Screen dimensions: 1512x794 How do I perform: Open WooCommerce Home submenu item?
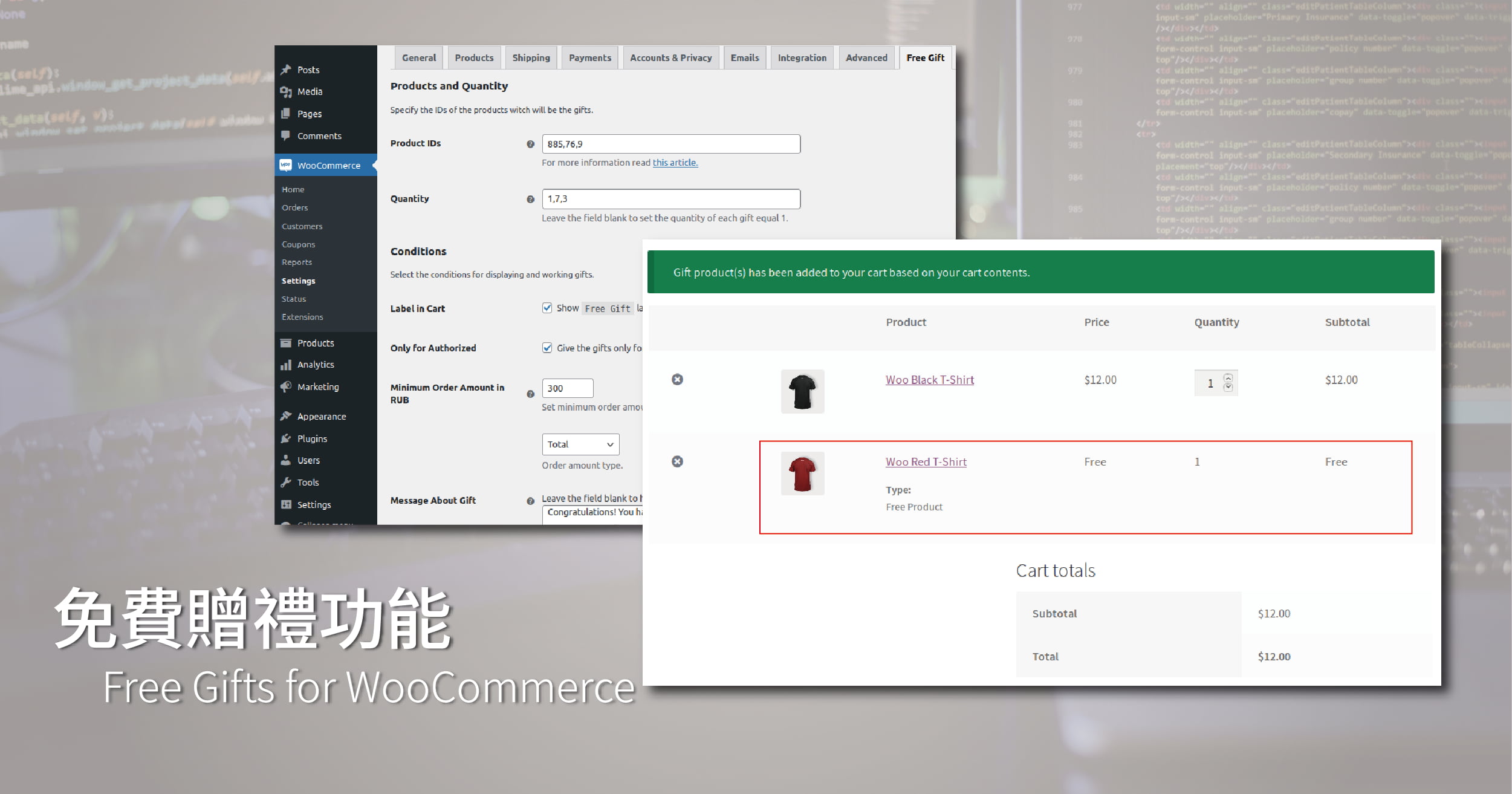pyautogui.click(x=293, y=189)
